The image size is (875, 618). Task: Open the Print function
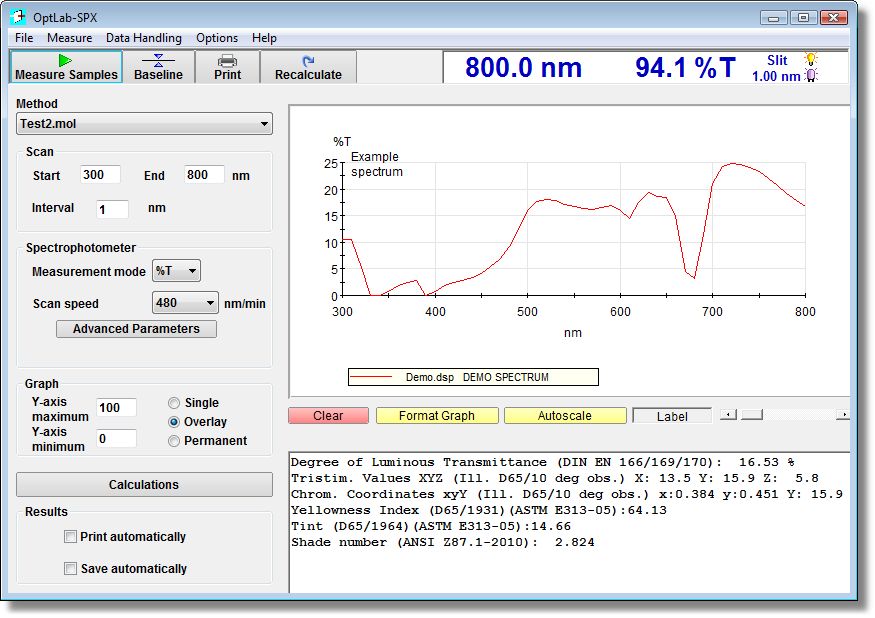point(227,67)
